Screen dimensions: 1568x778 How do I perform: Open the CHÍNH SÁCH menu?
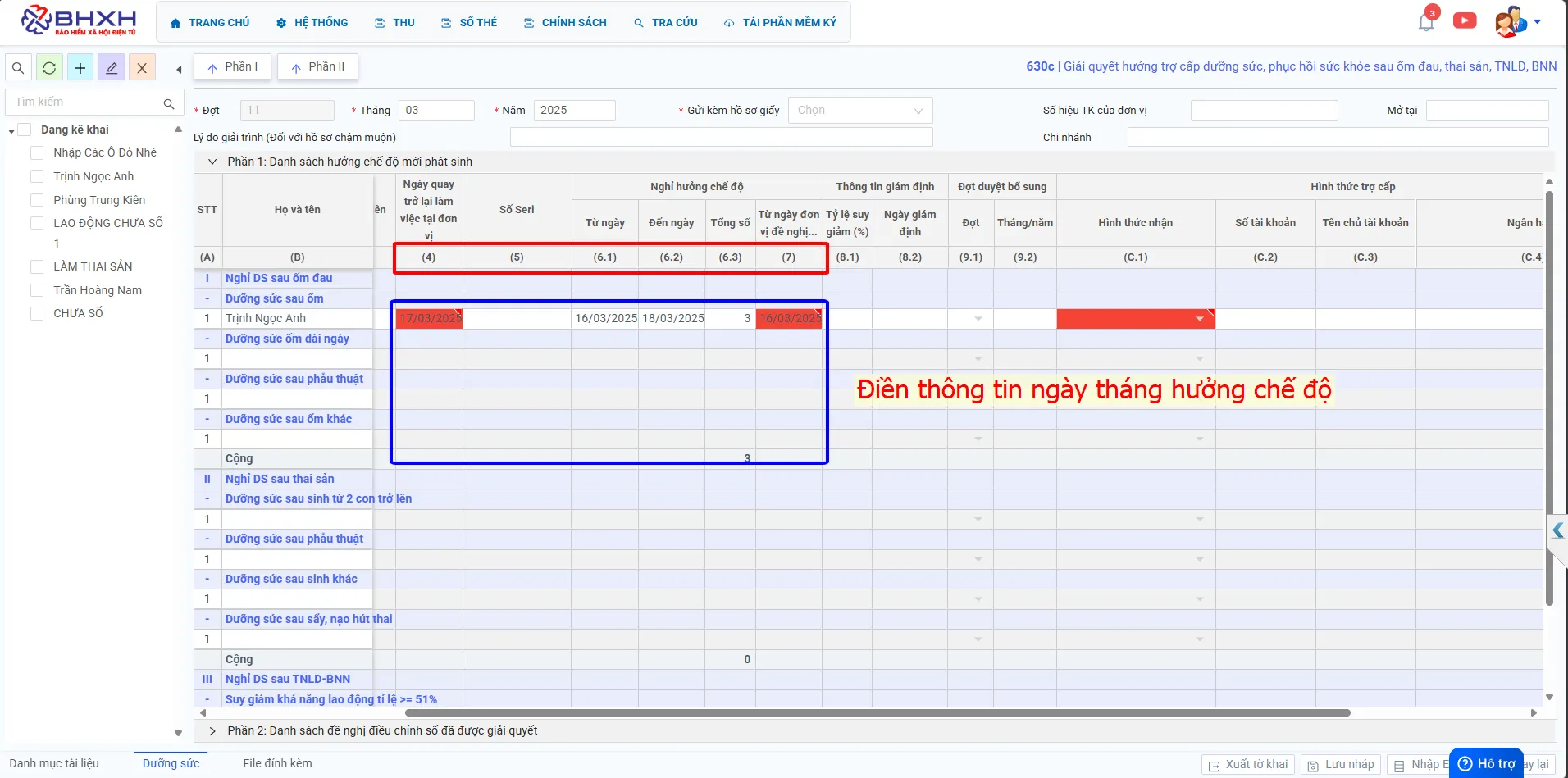[565, 23]
